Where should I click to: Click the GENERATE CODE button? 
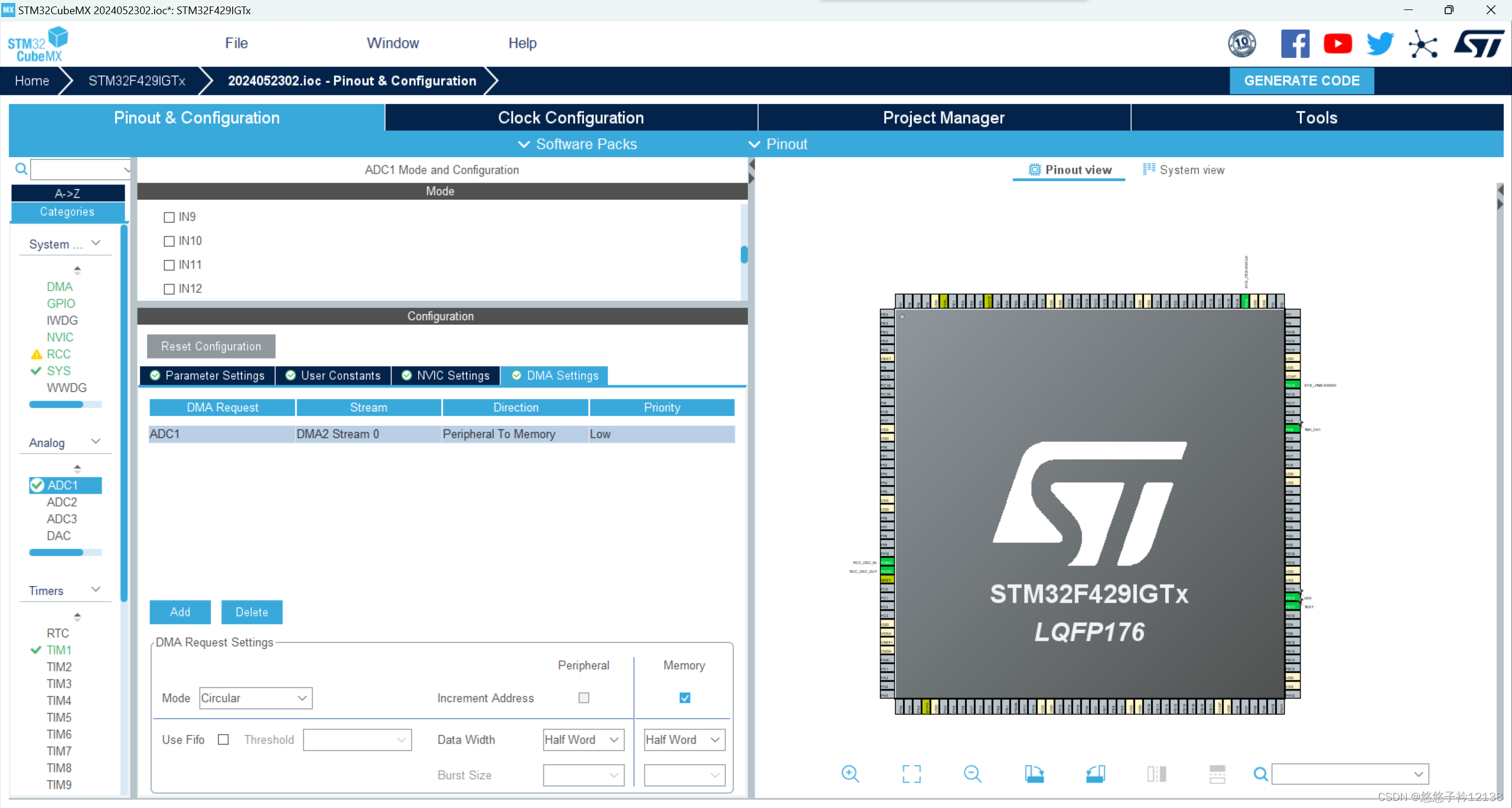pyautogui.click(x=1301, y=80)
